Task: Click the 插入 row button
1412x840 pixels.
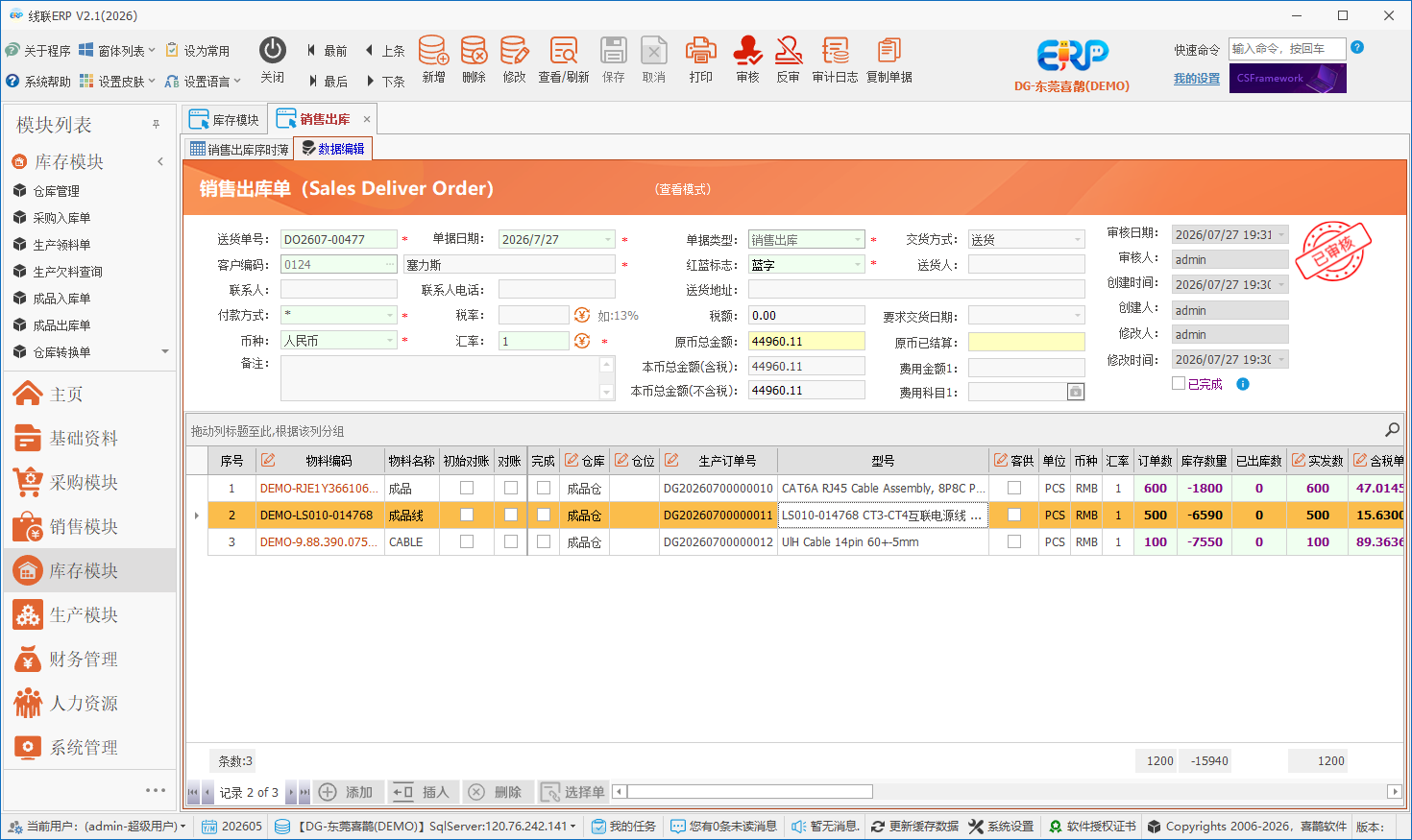Action: pyautogui.click(x=424, y=792)
